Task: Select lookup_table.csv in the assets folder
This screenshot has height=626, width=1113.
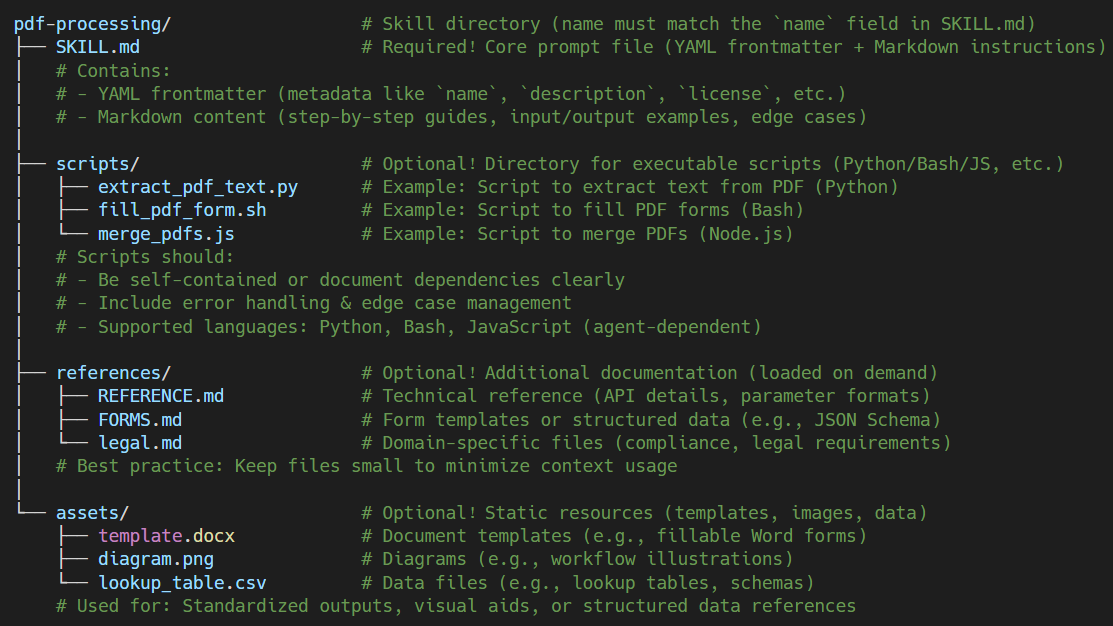Action: [182, 583]
